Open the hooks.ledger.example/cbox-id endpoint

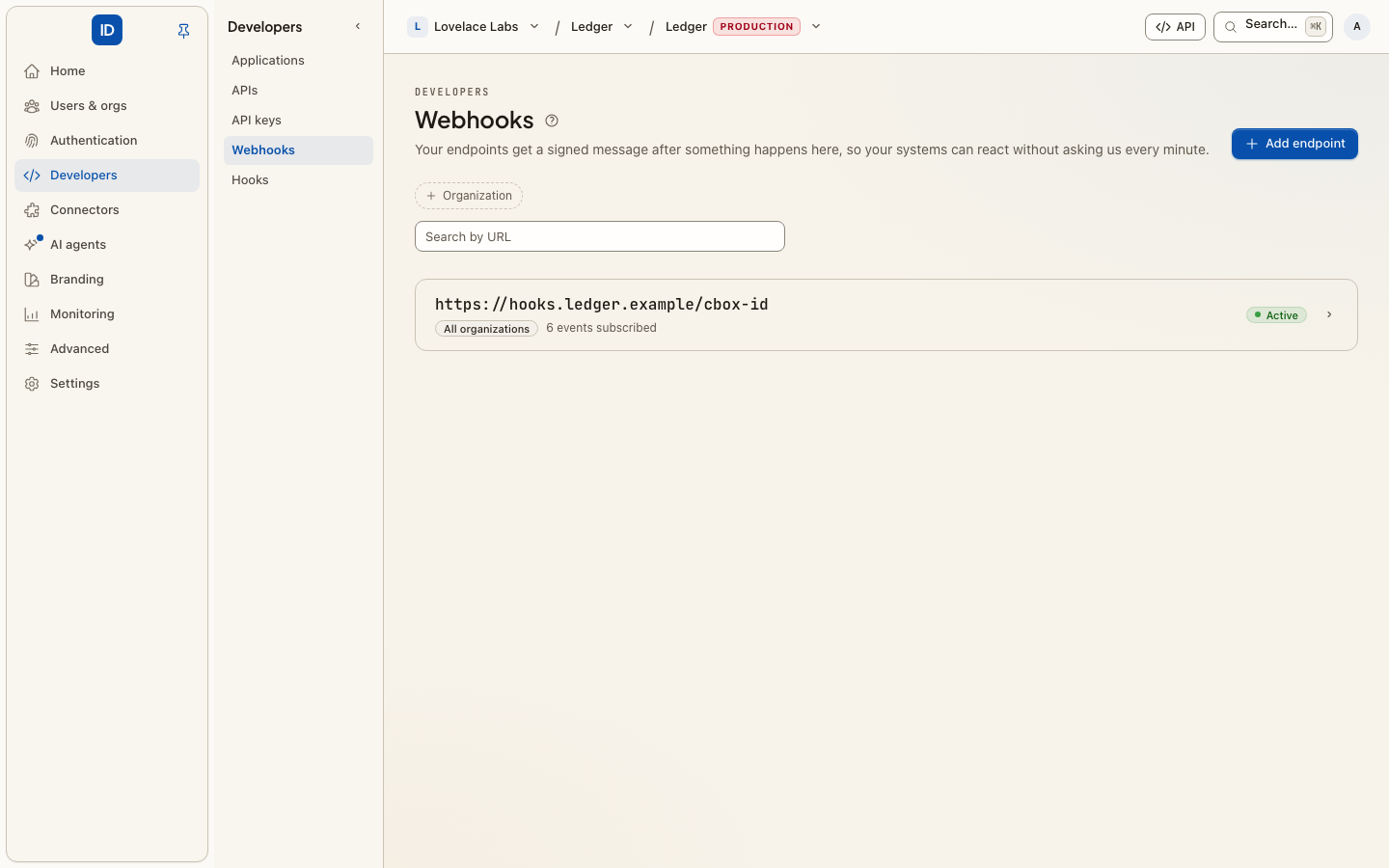[x=886, y=315]
